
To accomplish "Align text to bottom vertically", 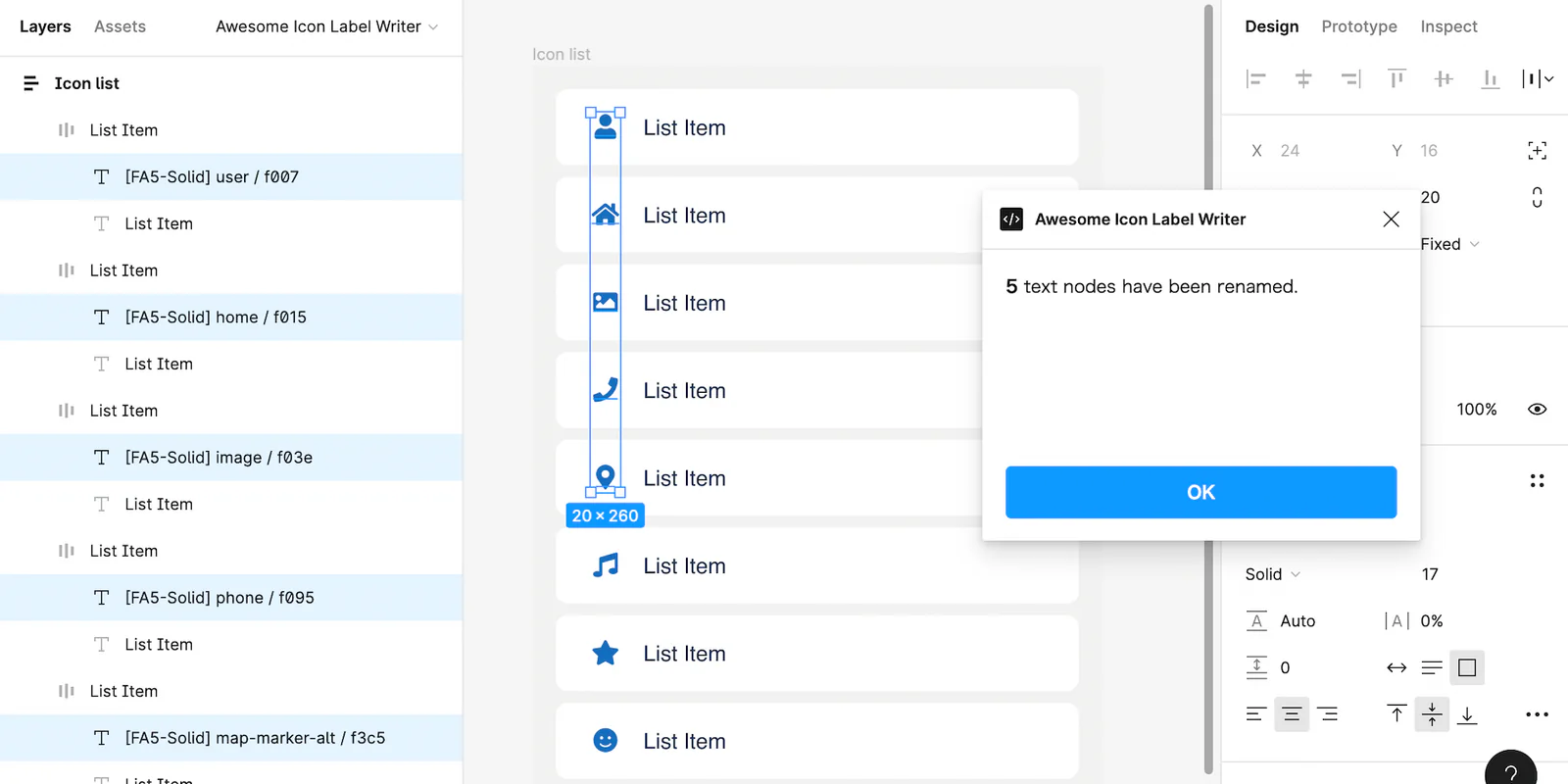I will coord(1467,714).
